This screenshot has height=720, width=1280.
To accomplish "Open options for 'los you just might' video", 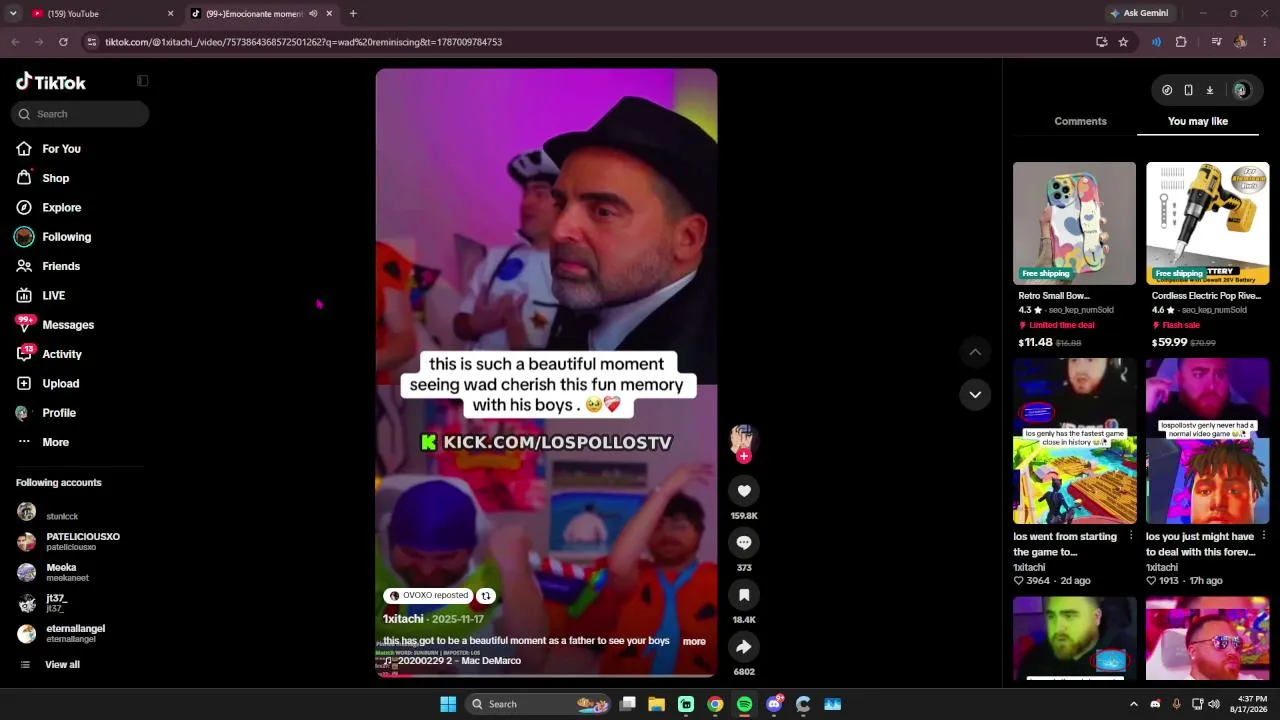I will (x=1263, y=536).
